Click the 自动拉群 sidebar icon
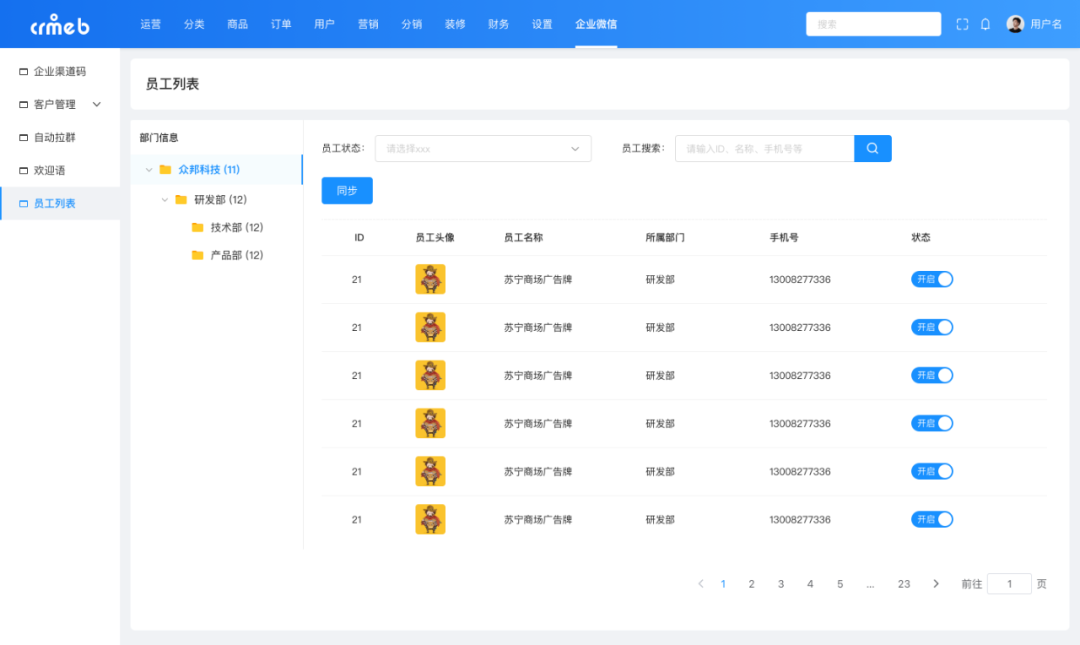 [23, 138]
